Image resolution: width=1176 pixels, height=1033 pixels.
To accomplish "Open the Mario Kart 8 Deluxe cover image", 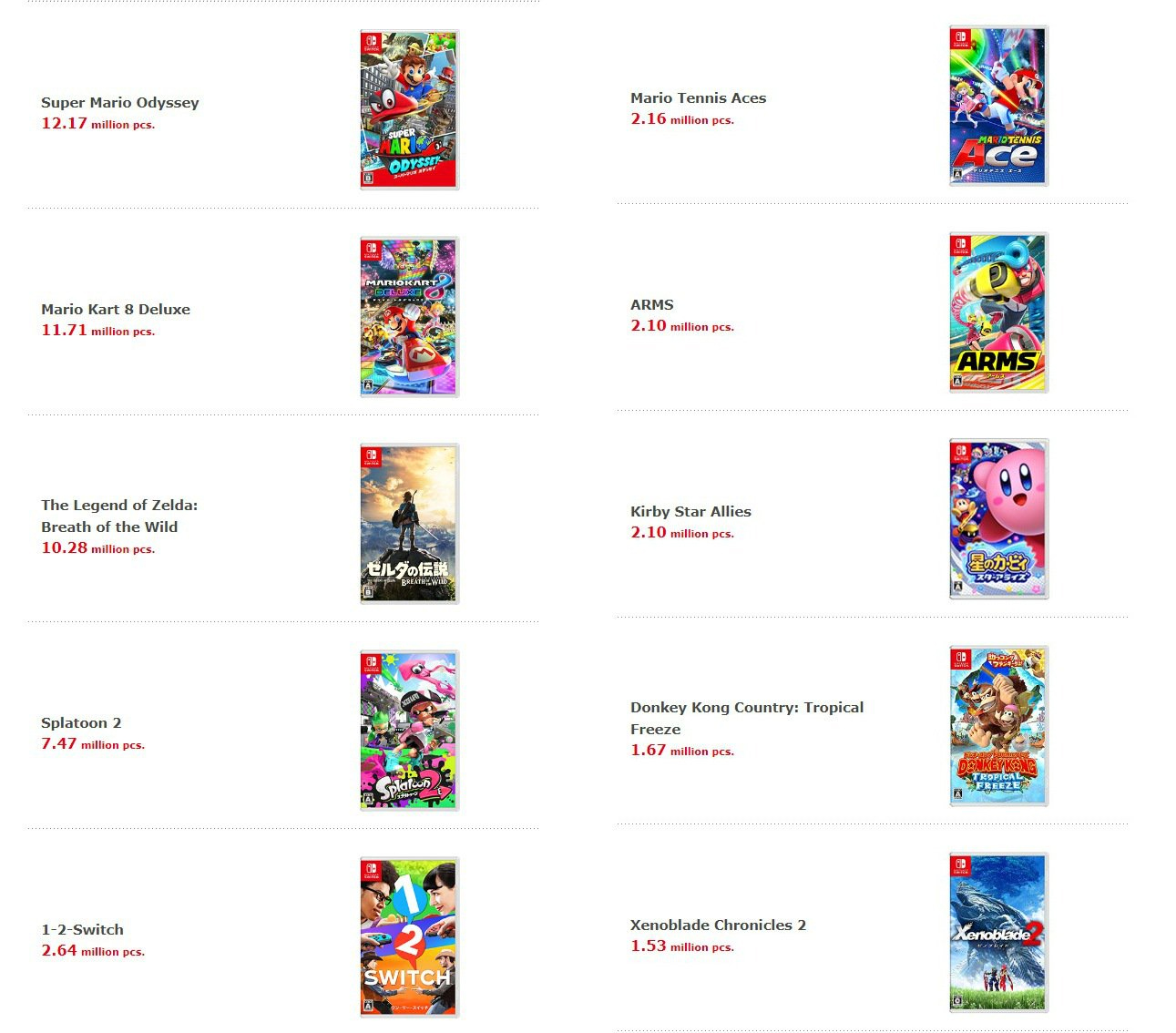I will tap(409, 316).
